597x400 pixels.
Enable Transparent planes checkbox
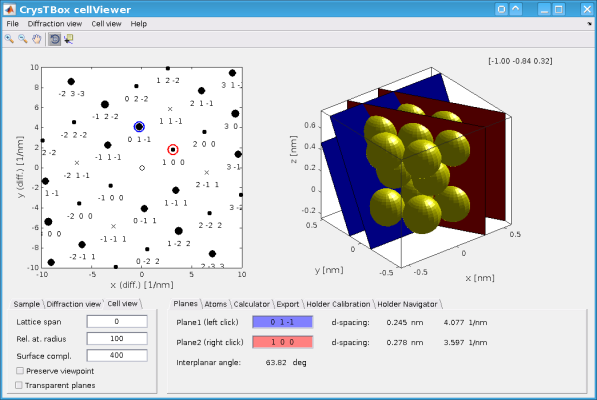pos(19,385)
